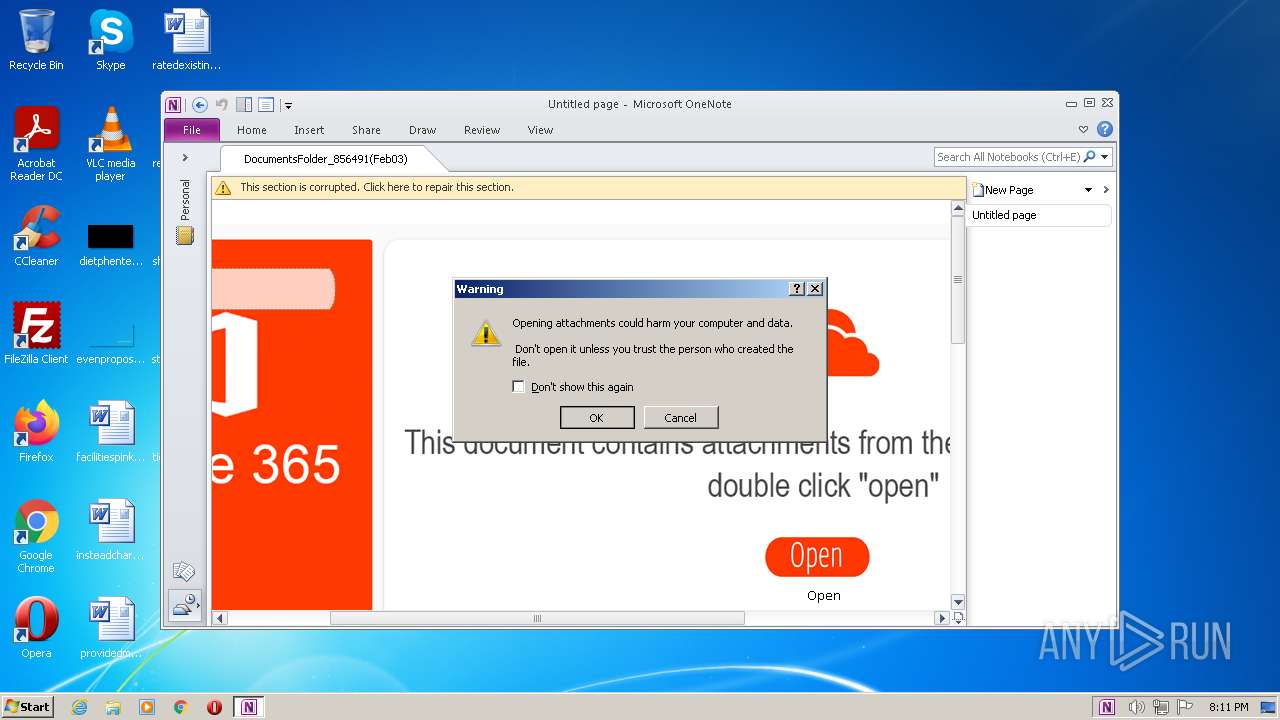Open the Recycle Bin desktop icon
This screenshot has height=720, width=1280.
click(x=36, y=40)
